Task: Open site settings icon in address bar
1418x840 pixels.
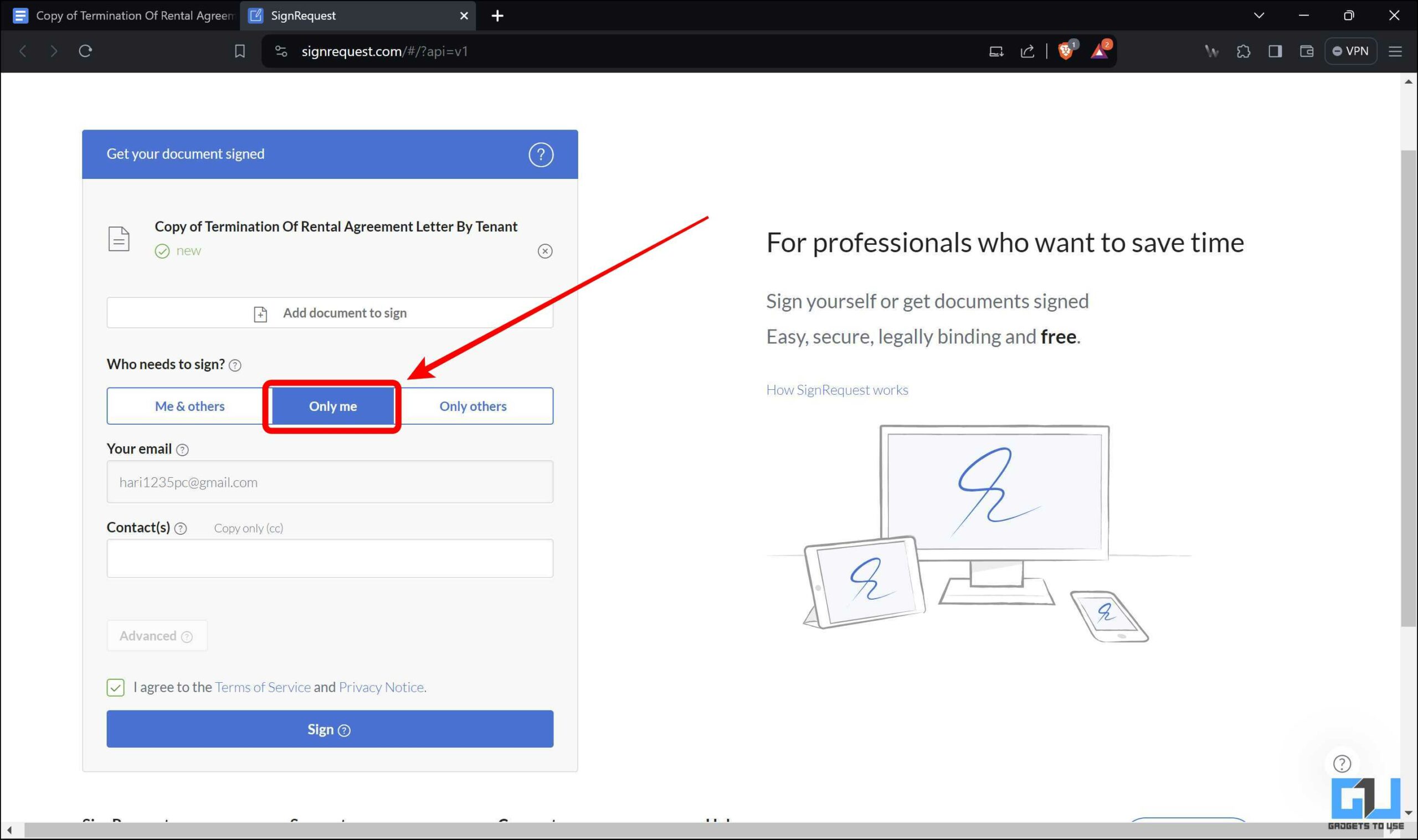Action: tap(281, 51)
